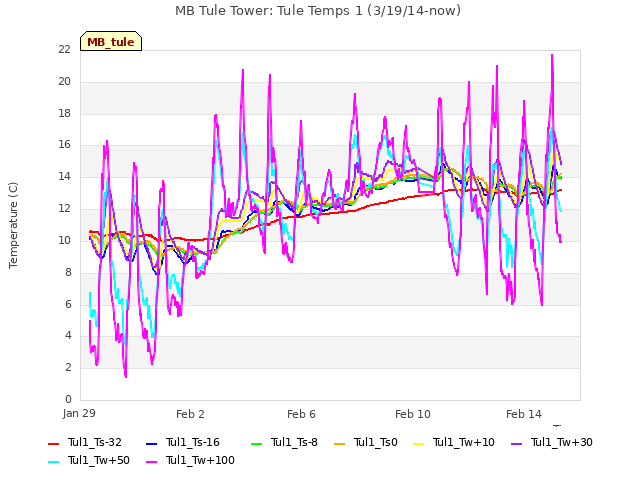Click the 16 y-axis tick label

click(x=64, y=144)
